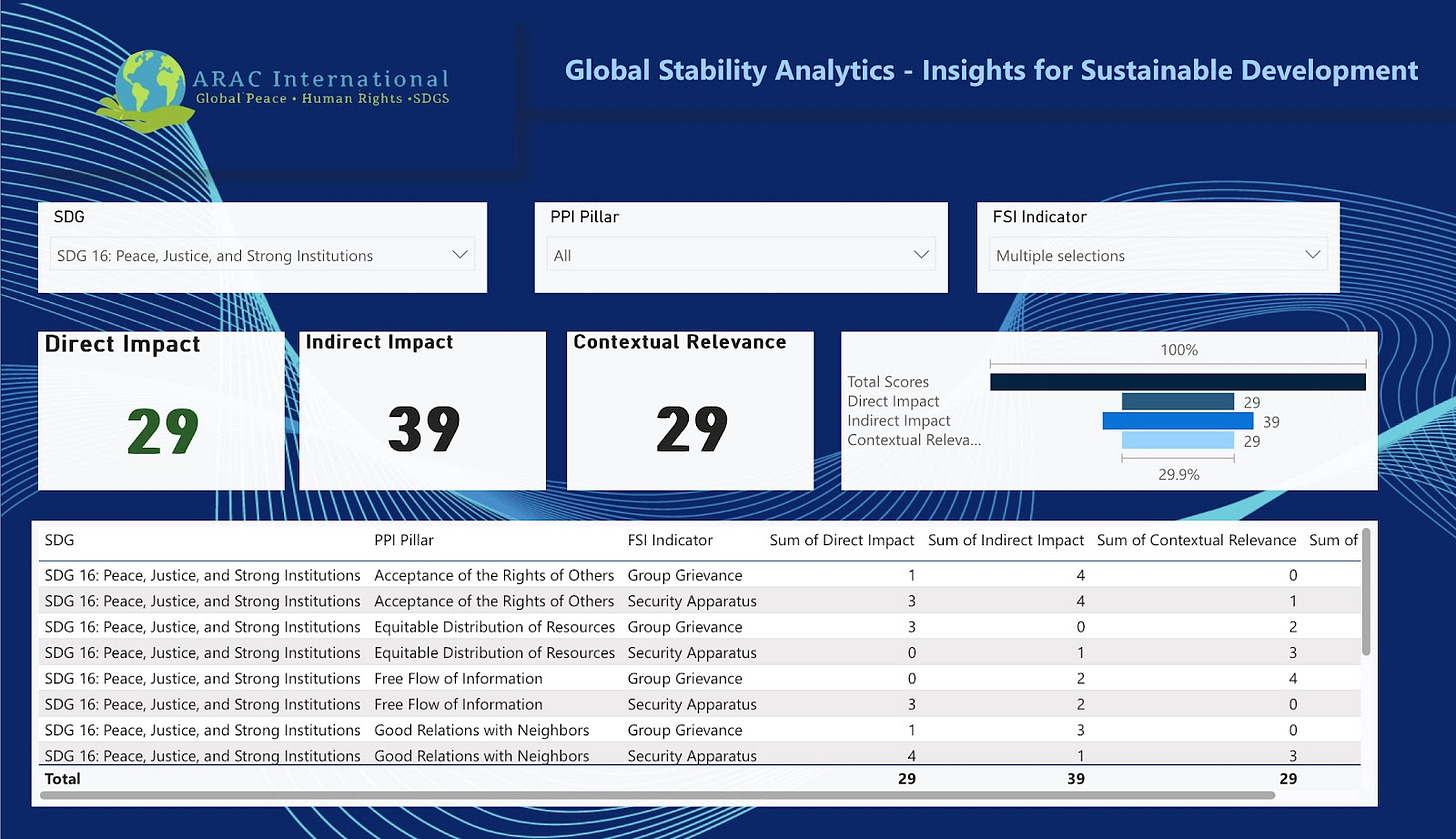1456x839 pixels.
Task: Click Security Apparatus in Acceptance of Rights row
Action: point(692,601)
